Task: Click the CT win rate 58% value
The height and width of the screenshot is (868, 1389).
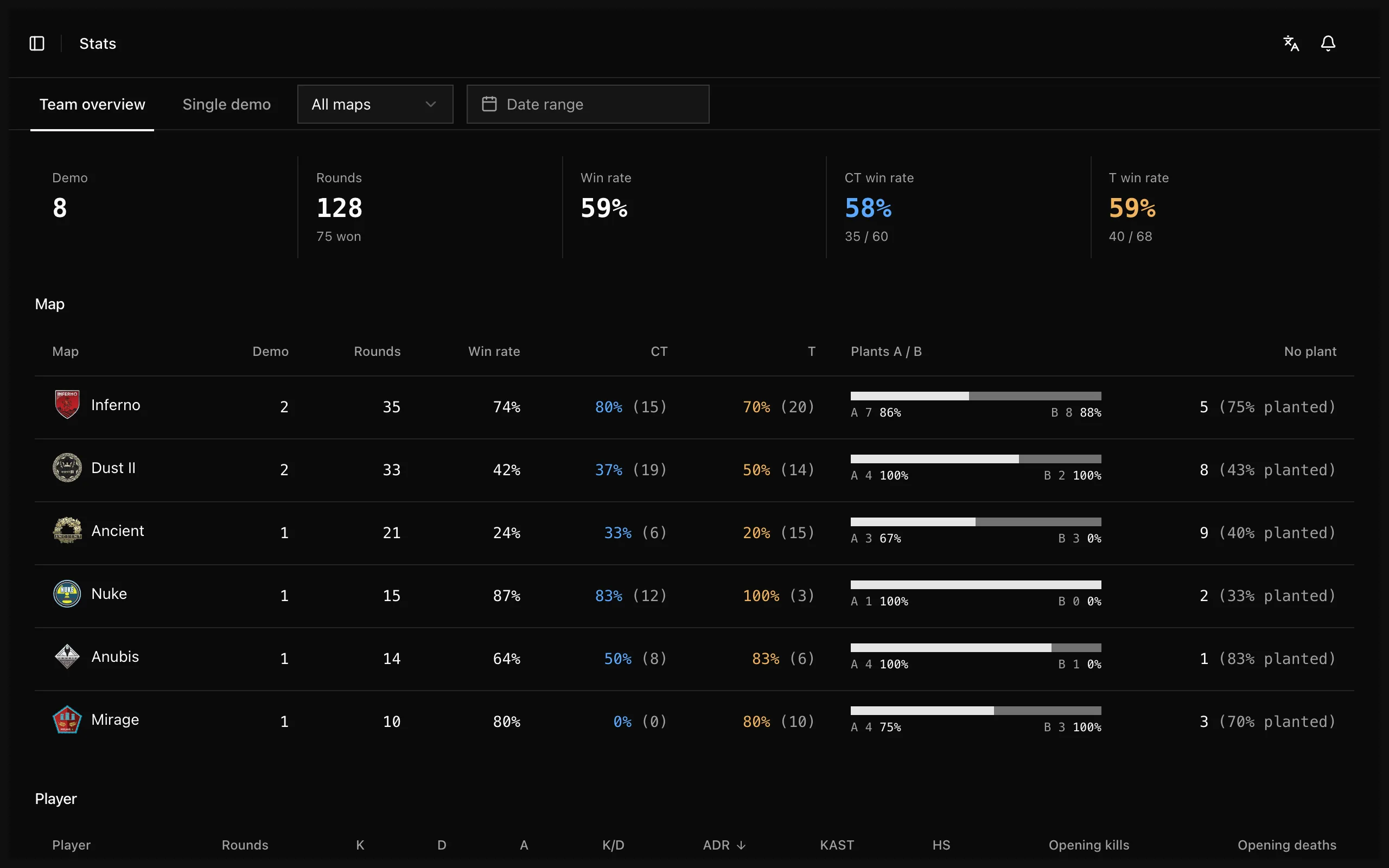Action: point(868,208)
